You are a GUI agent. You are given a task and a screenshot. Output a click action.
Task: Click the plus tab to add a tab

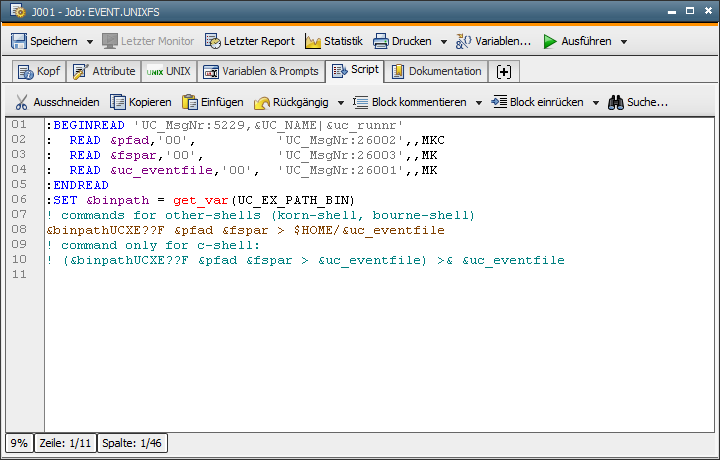coord(504,72)
